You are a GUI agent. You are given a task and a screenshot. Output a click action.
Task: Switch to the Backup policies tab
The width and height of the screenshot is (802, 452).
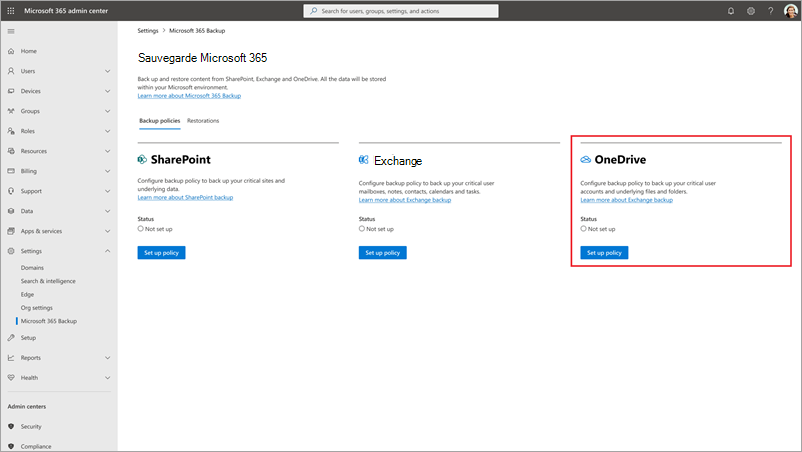[160, 121]
